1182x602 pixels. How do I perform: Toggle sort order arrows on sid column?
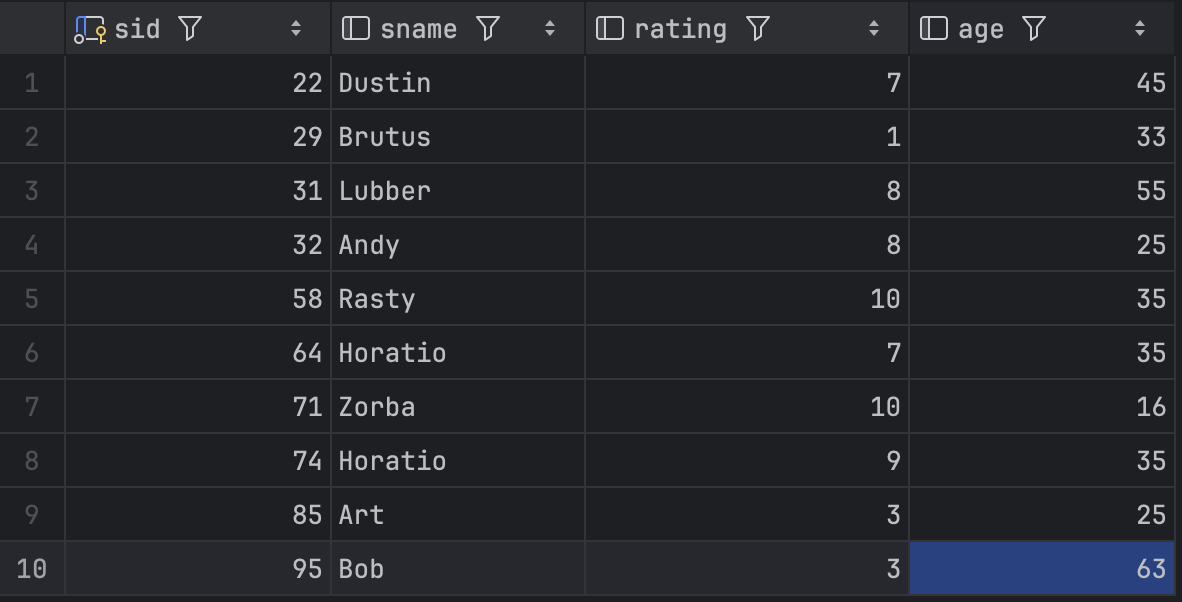click(296, 29)
